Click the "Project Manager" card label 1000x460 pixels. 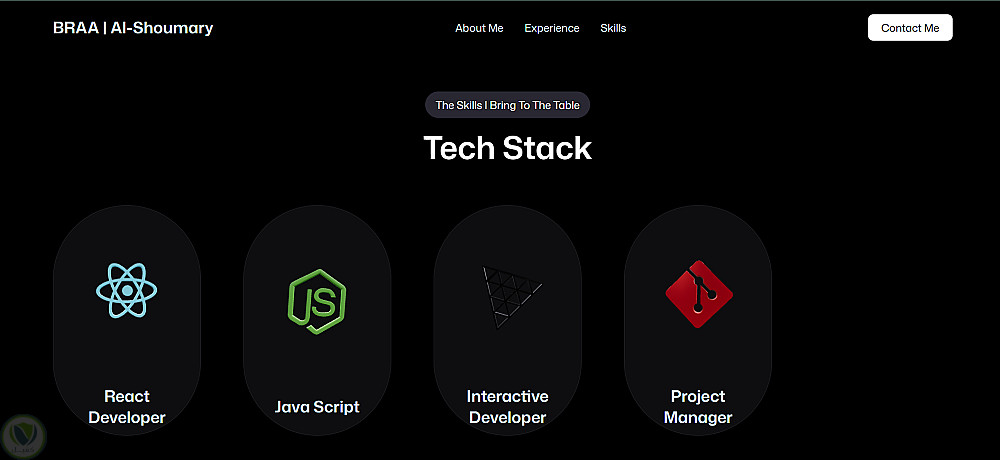(698, 407)
